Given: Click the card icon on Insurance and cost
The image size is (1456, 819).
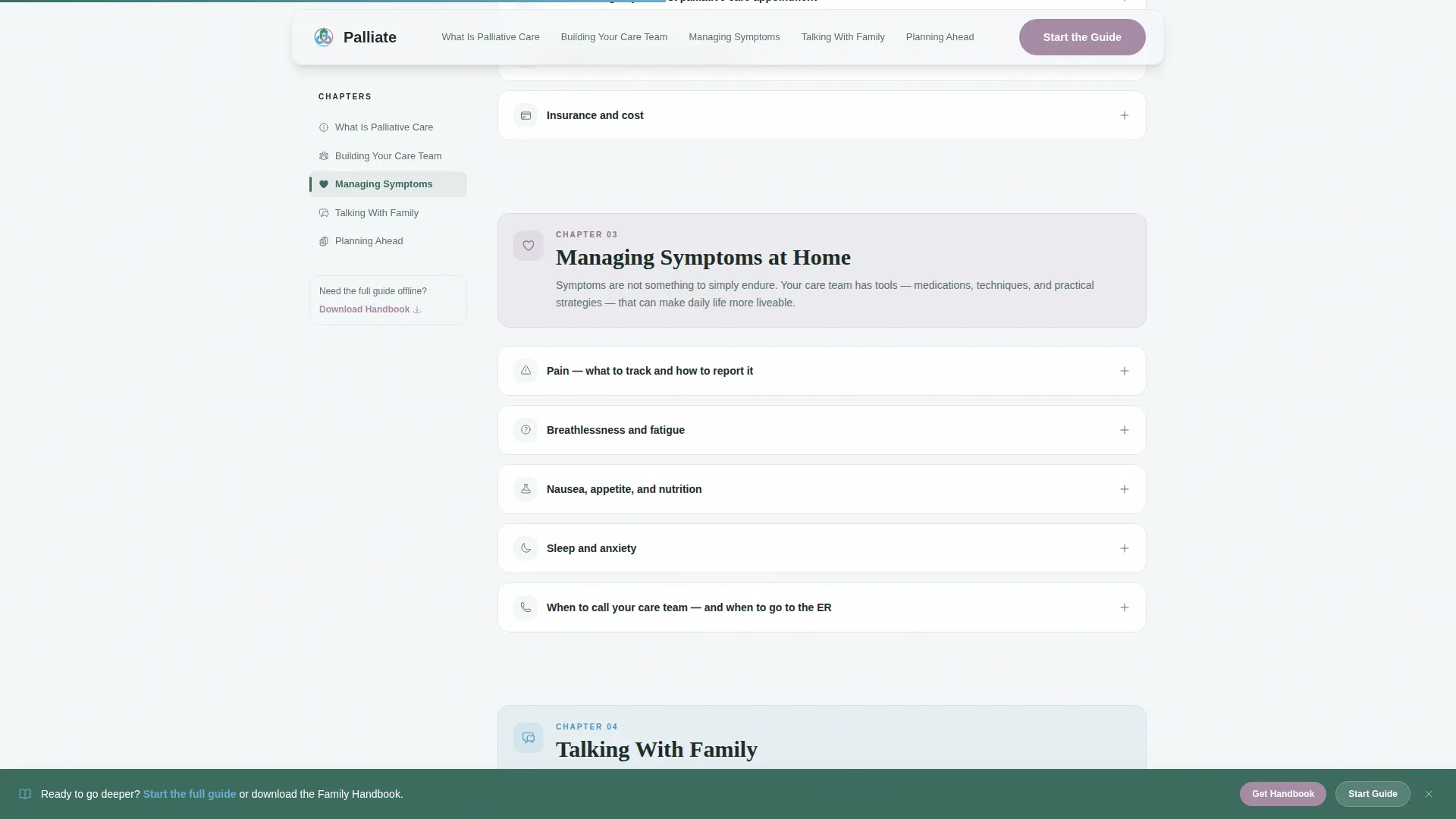Looking at the screenshot, I should [x=526, y=115].
